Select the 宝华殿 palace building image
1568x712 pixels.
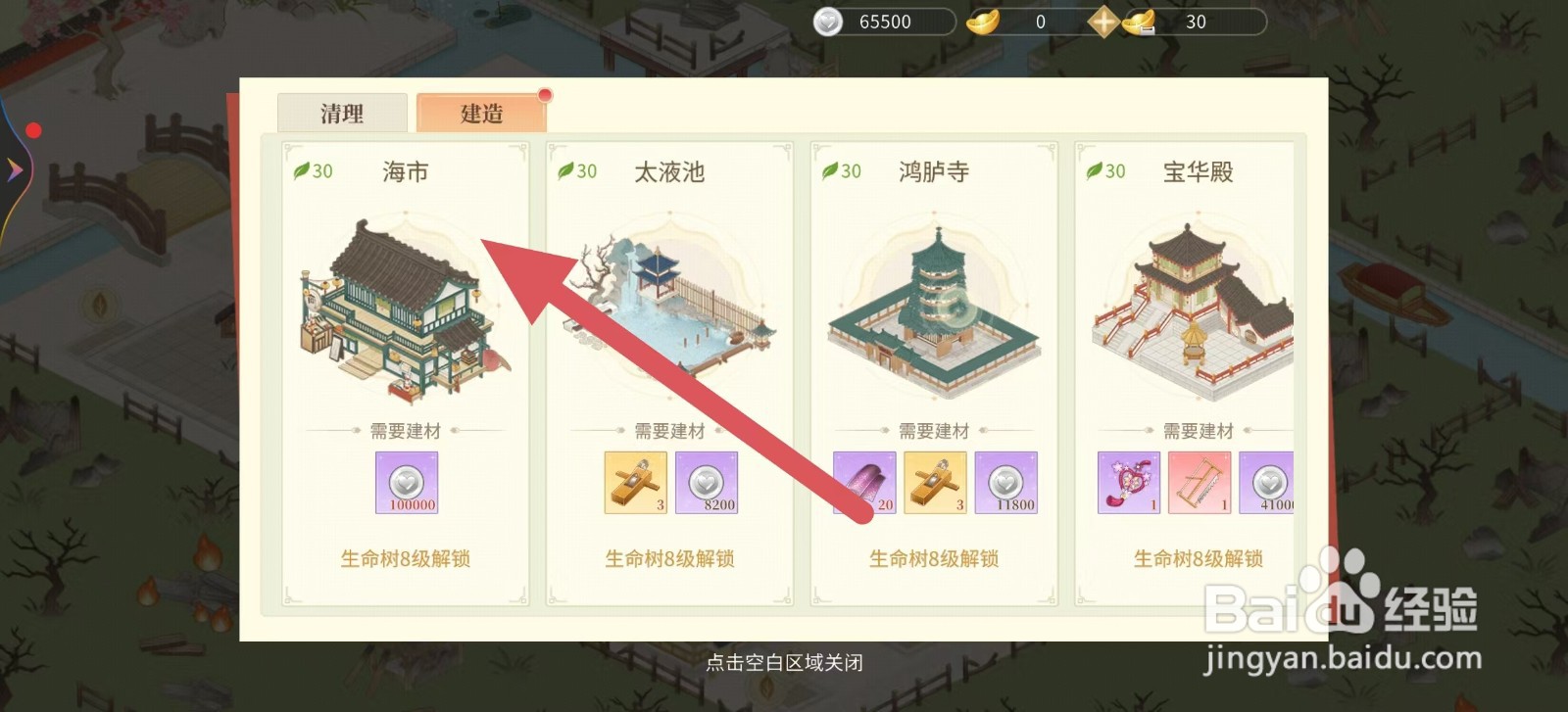[x=1194, y=311]
